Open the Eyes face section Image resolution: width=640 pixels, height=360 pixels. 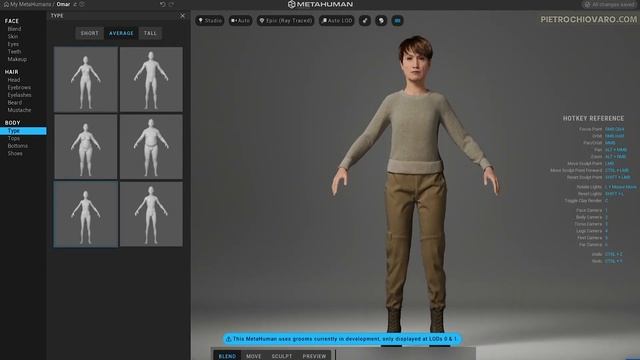coord(13,44)
